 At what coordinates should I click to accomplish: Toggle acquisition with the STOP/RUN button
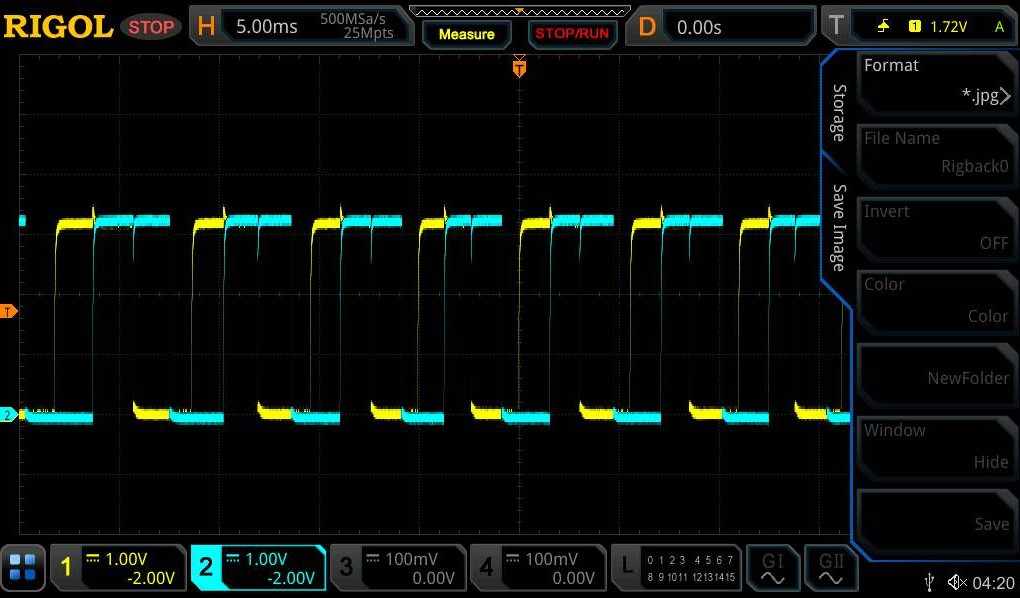(x=572, y=32)
